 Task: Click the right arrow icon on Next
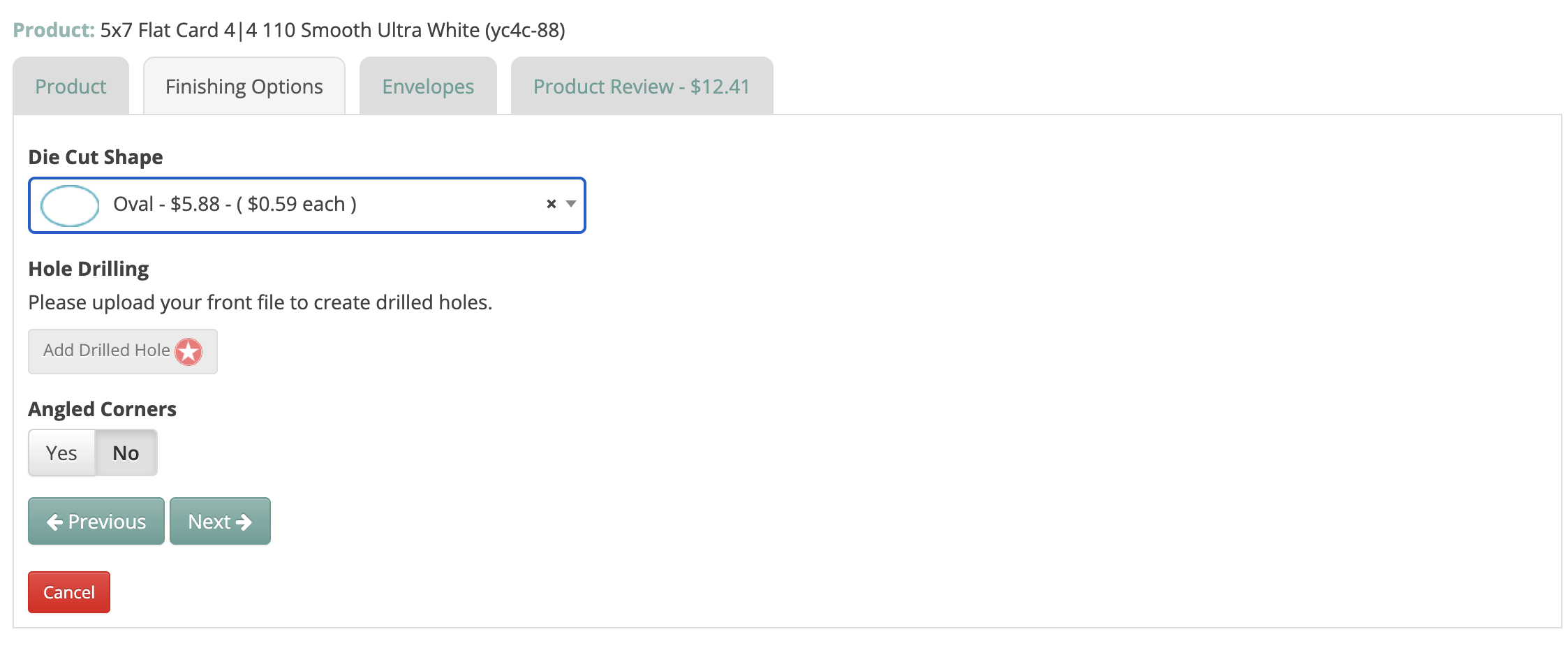pyautogui.click(x=244, y=522)
